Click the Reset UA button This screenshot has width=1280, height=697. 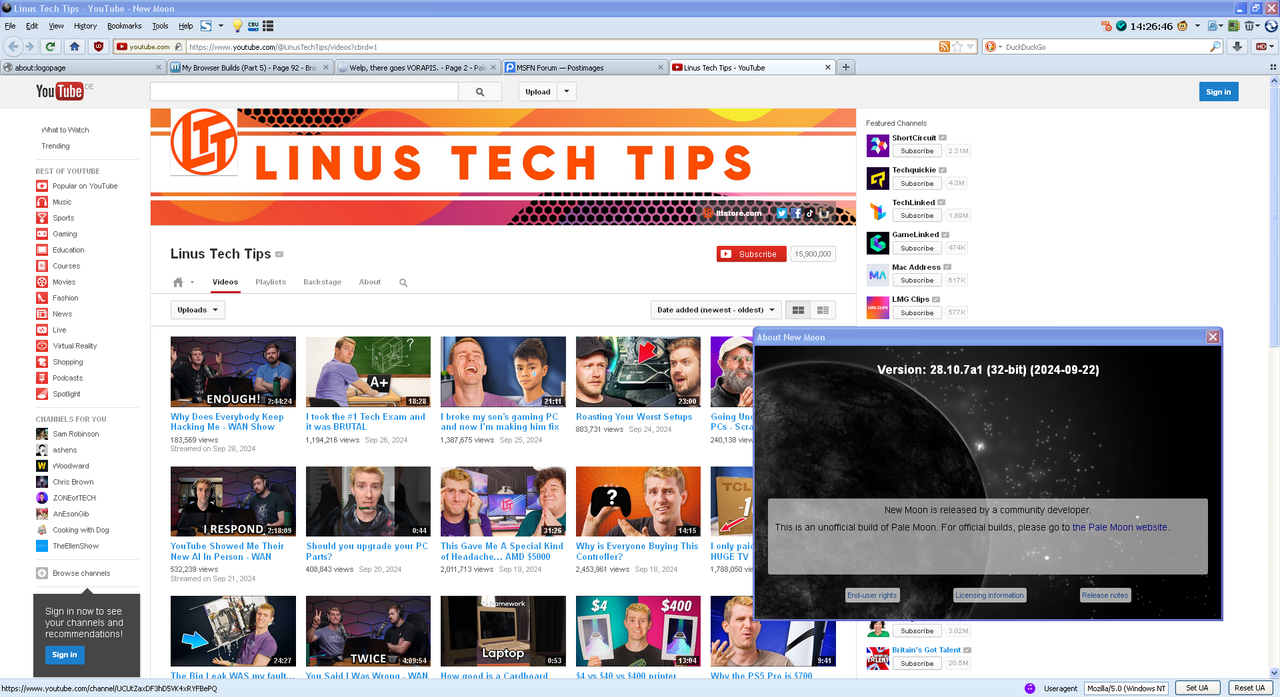pyautogui.click(x=1249, y=688)
